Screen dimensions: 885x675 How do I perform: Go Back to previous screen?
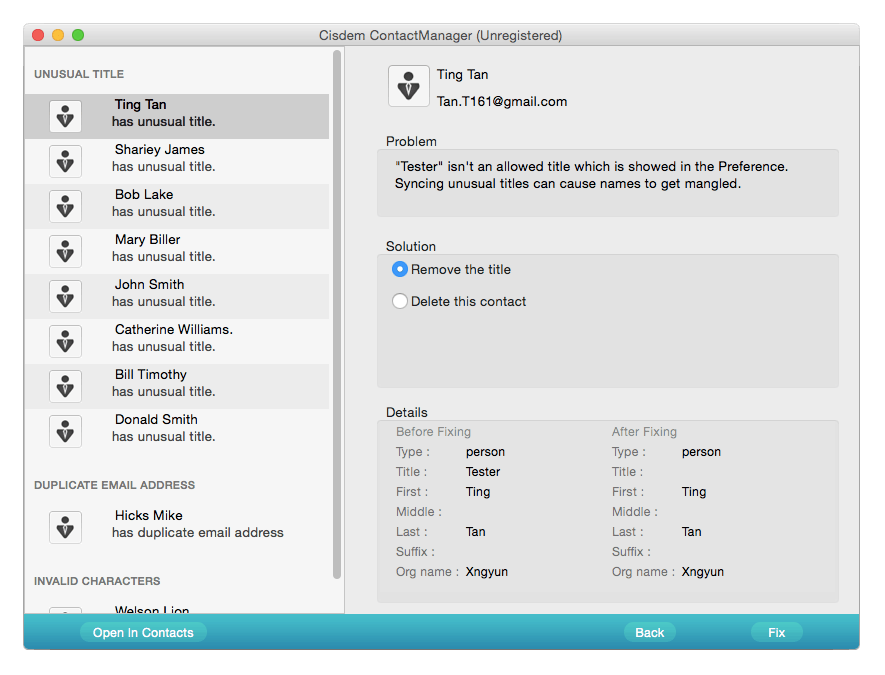[x=650, y=633]
